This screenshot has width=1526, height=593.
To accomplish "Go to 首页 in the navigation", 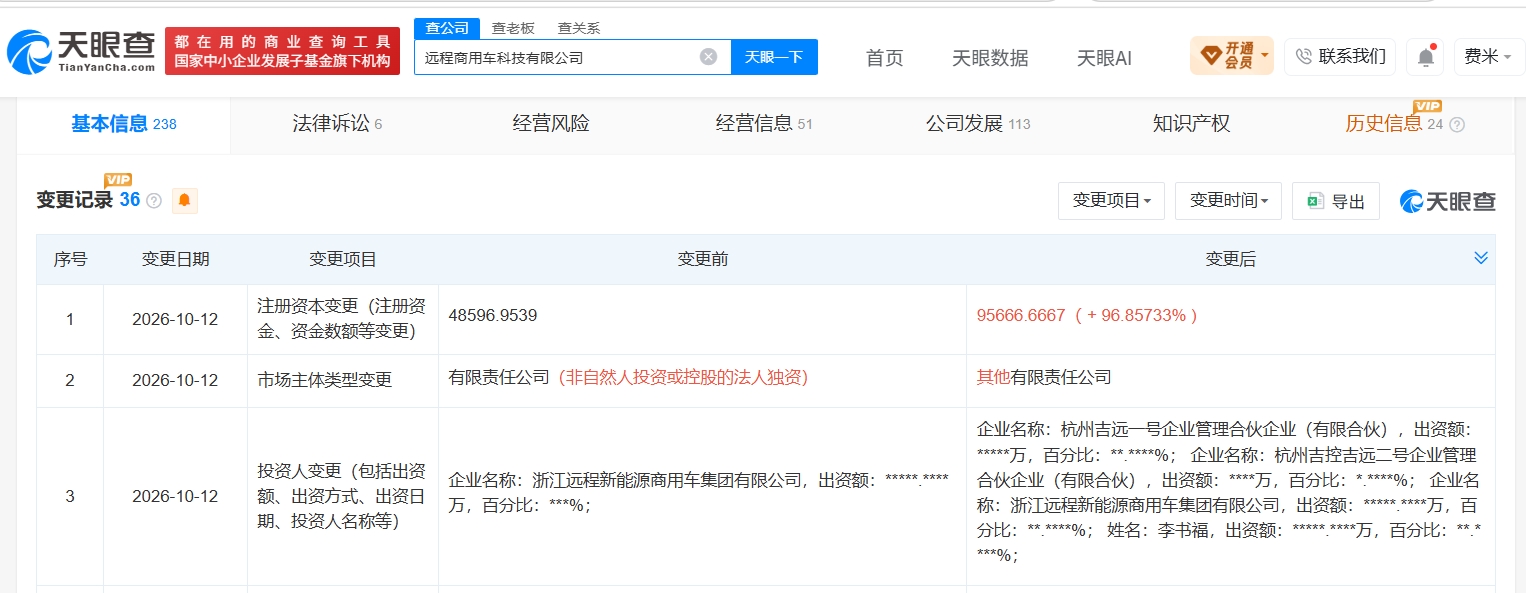I will click(884, 58).
